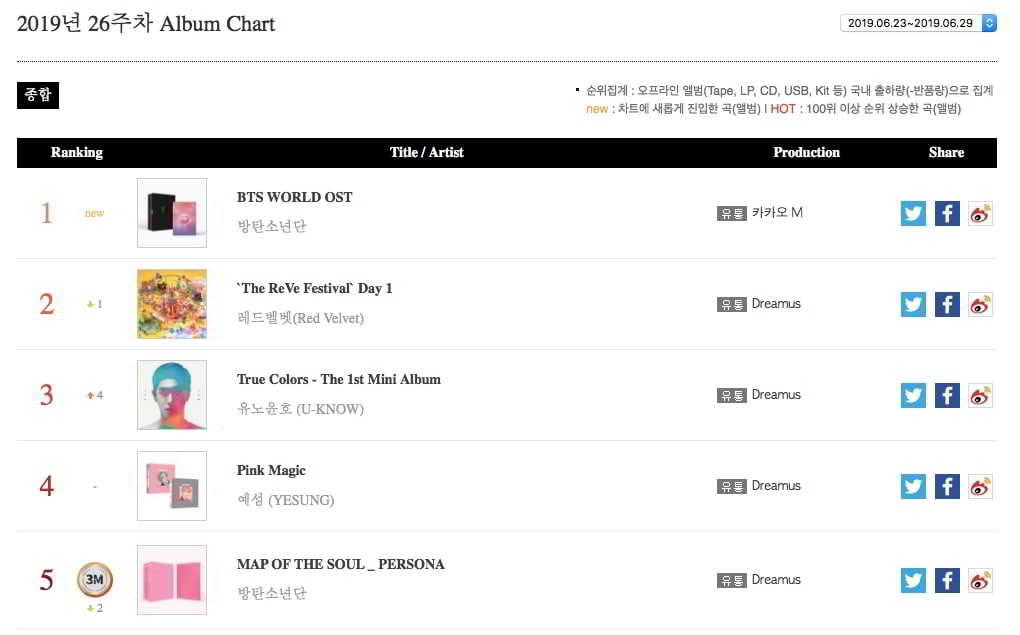Select the 종합 chart tab
1020x635 pixels.
point(38,95)
